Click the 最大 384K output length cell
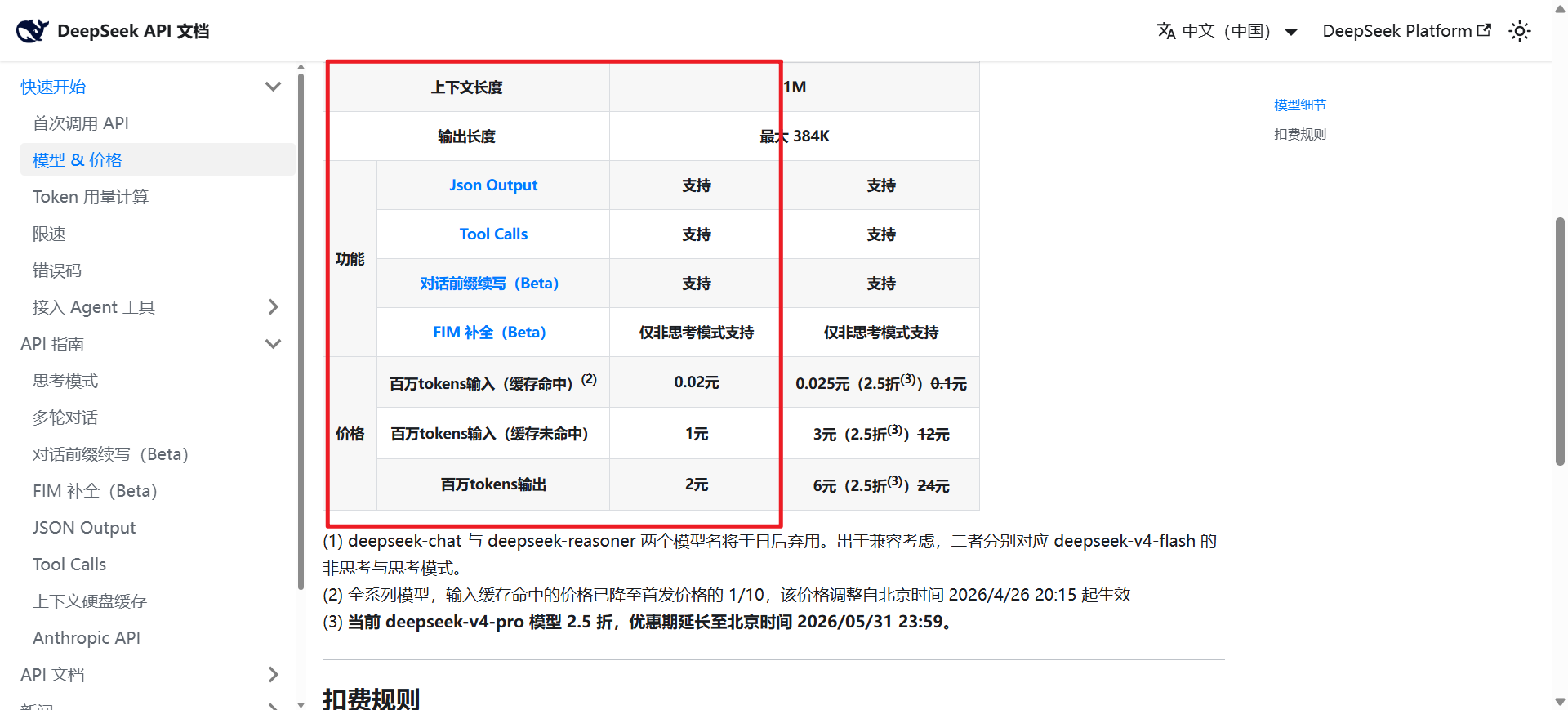 [795, 136]
